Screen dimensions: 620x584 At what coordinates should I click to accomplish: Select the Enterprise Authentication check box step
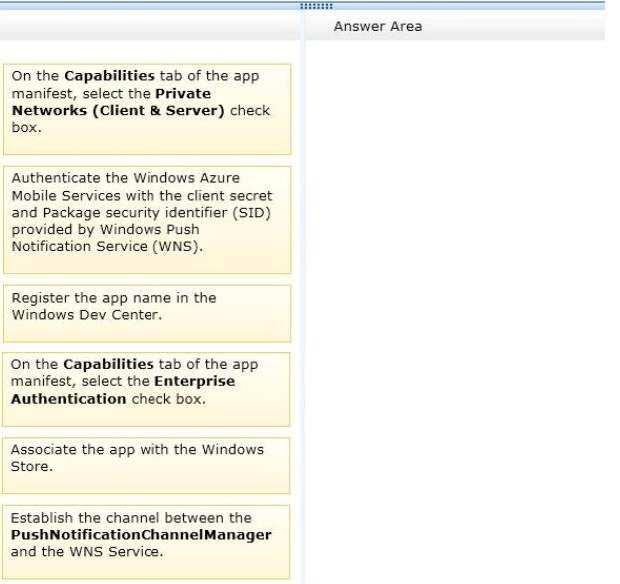(146, 389)
